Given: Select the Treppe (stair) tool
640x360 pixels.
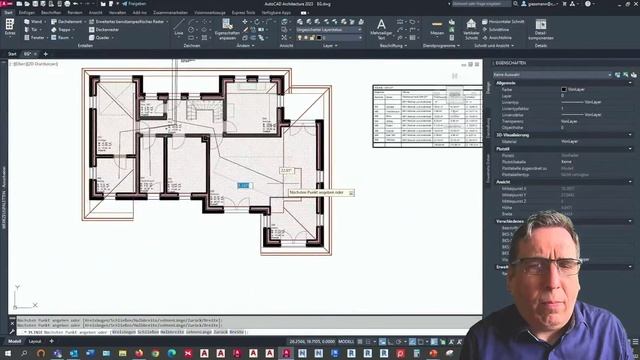Looking at the screenshot, I should coord(61,30).
